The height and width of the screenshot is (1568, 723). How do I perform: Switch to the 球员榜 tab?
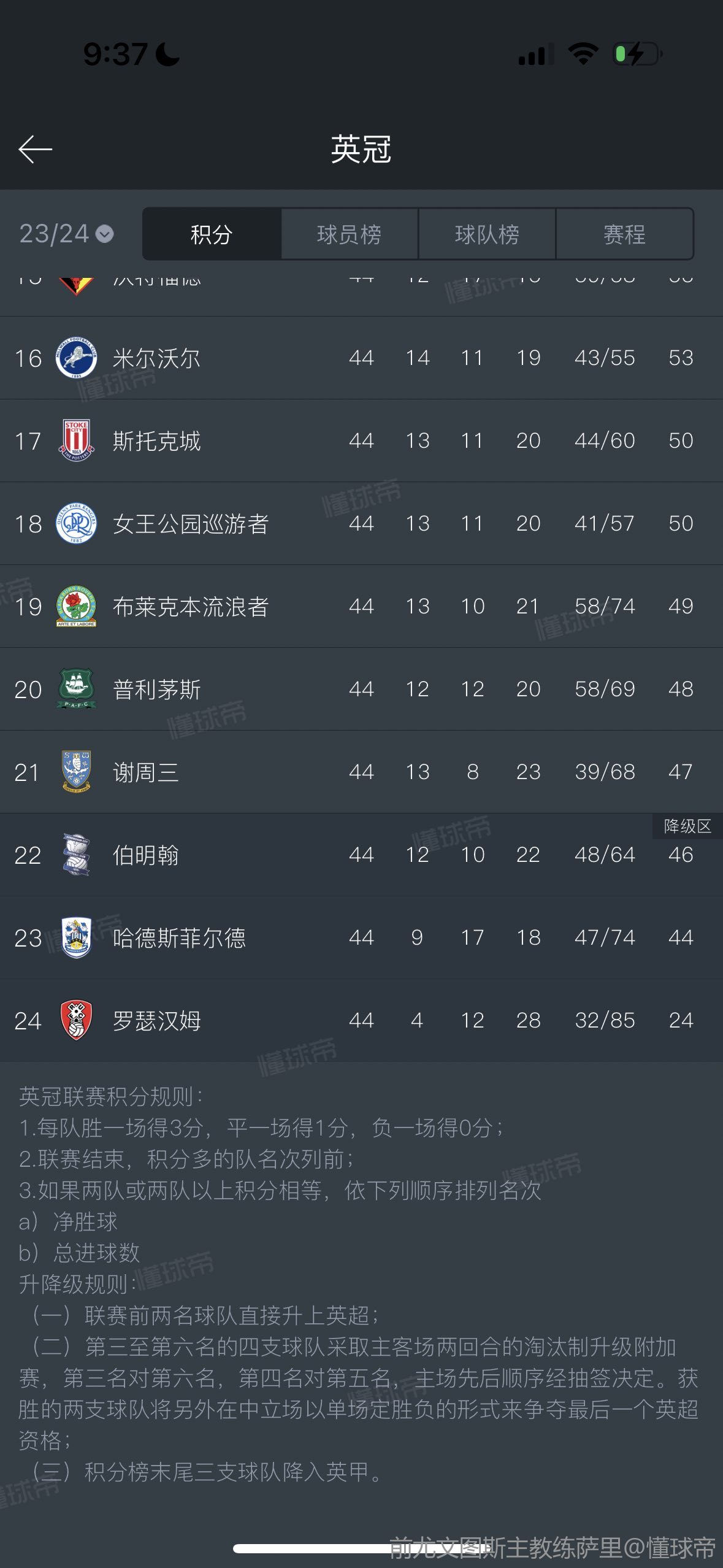(x=350, y=234)
